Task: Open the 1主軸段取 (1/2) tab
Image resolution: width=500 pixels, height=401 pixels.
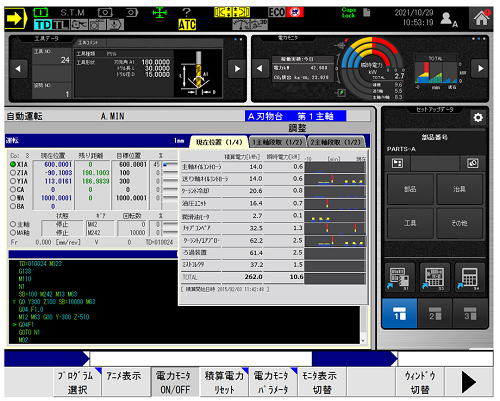Action: [277, 142]
